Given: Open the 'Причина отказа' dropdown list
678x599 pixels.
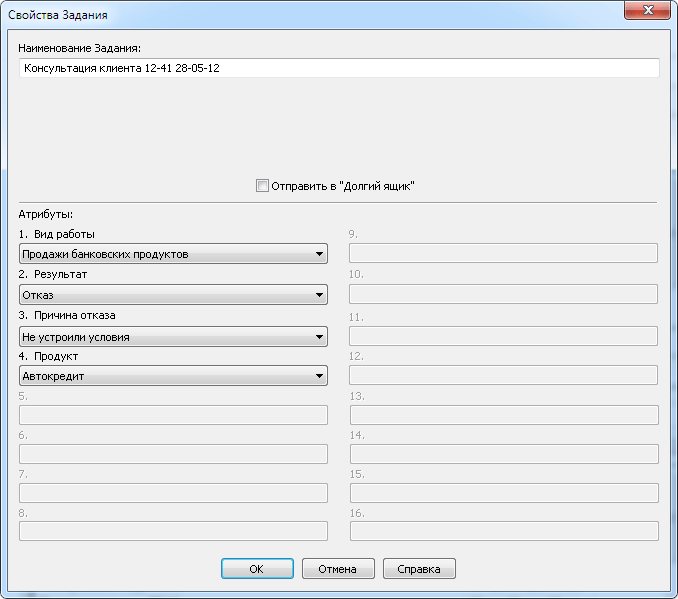Looking at the screenshot, I should (173, 337).
